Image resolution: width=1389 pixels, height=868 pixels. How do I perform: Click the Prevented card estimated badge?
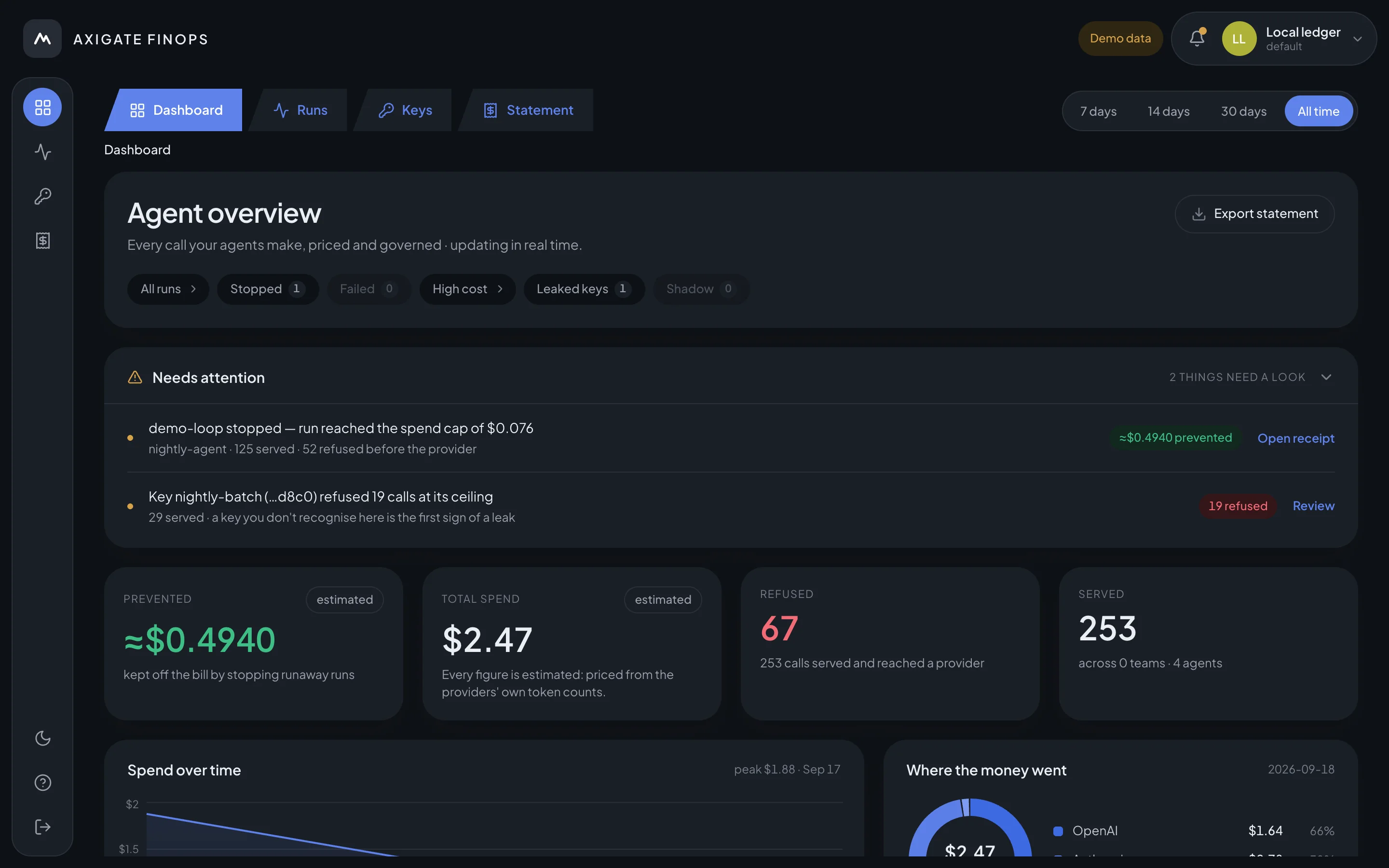(x=344, y=599)
